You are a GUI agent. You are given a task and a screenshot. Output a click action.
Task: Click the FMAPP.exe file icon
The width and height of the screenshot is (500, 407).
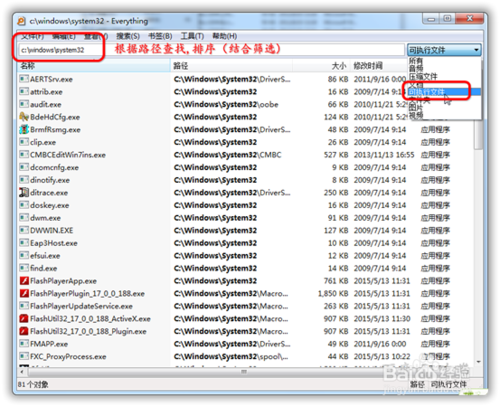[x=24, y=344]
